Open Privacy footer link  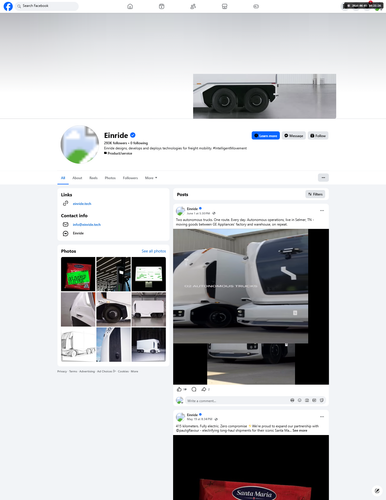[62, 371]
